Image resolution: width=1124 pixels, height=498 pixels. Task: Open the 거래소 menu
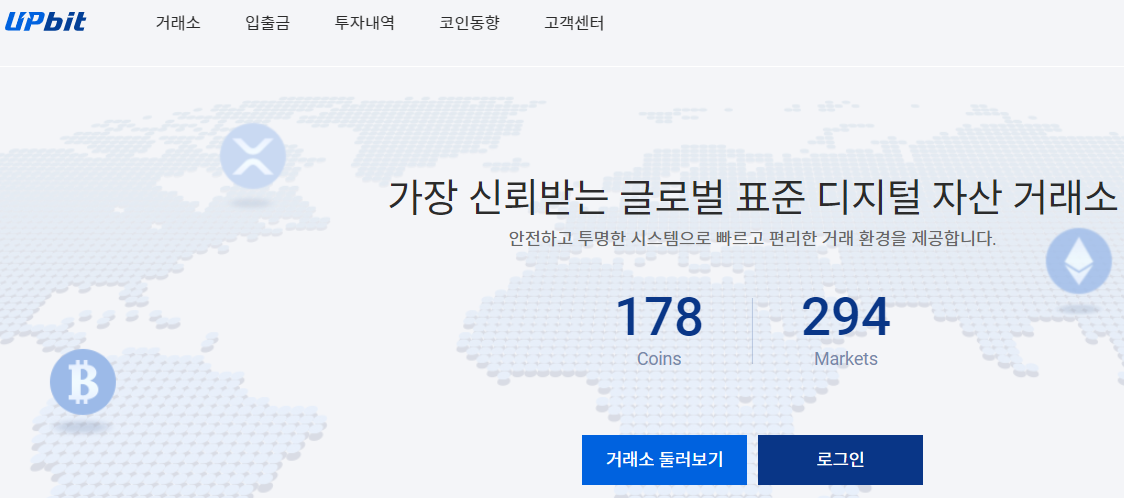(x=178, y=23)
